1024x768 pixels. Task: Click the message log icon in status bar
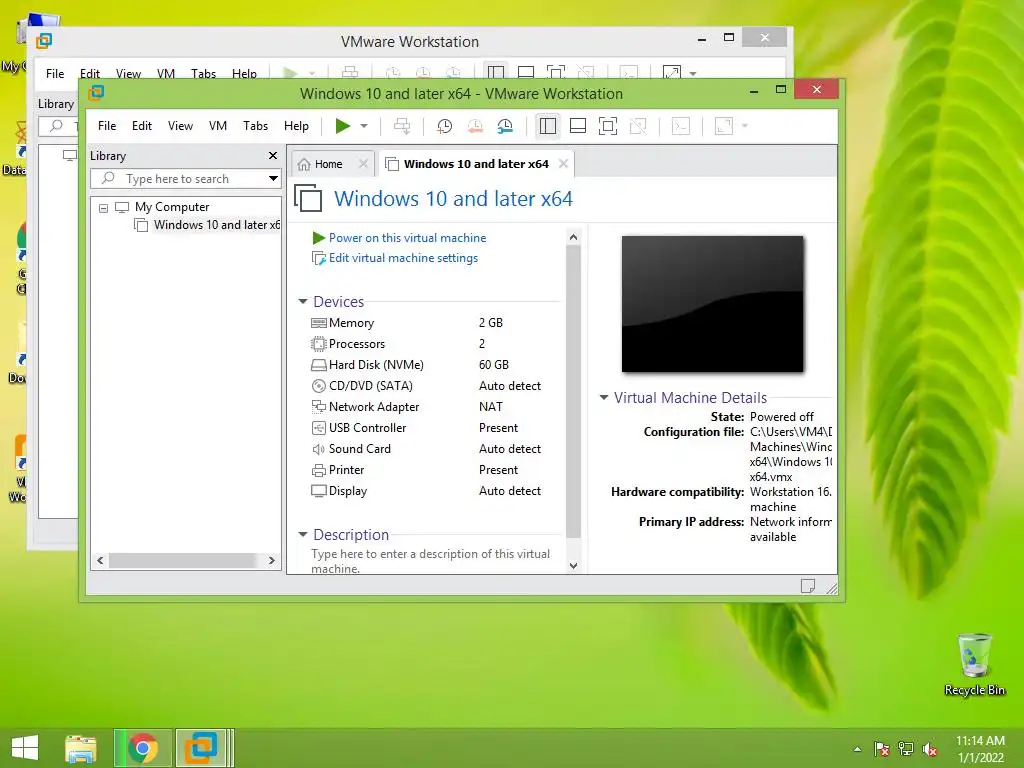[x=808, y=586]
